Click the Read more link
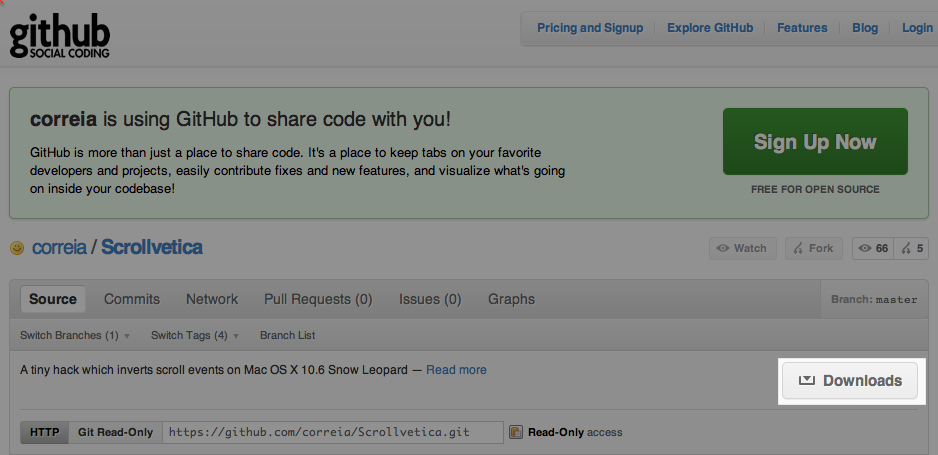The width and height of the screenshot is (938, 455). (456, 370)
